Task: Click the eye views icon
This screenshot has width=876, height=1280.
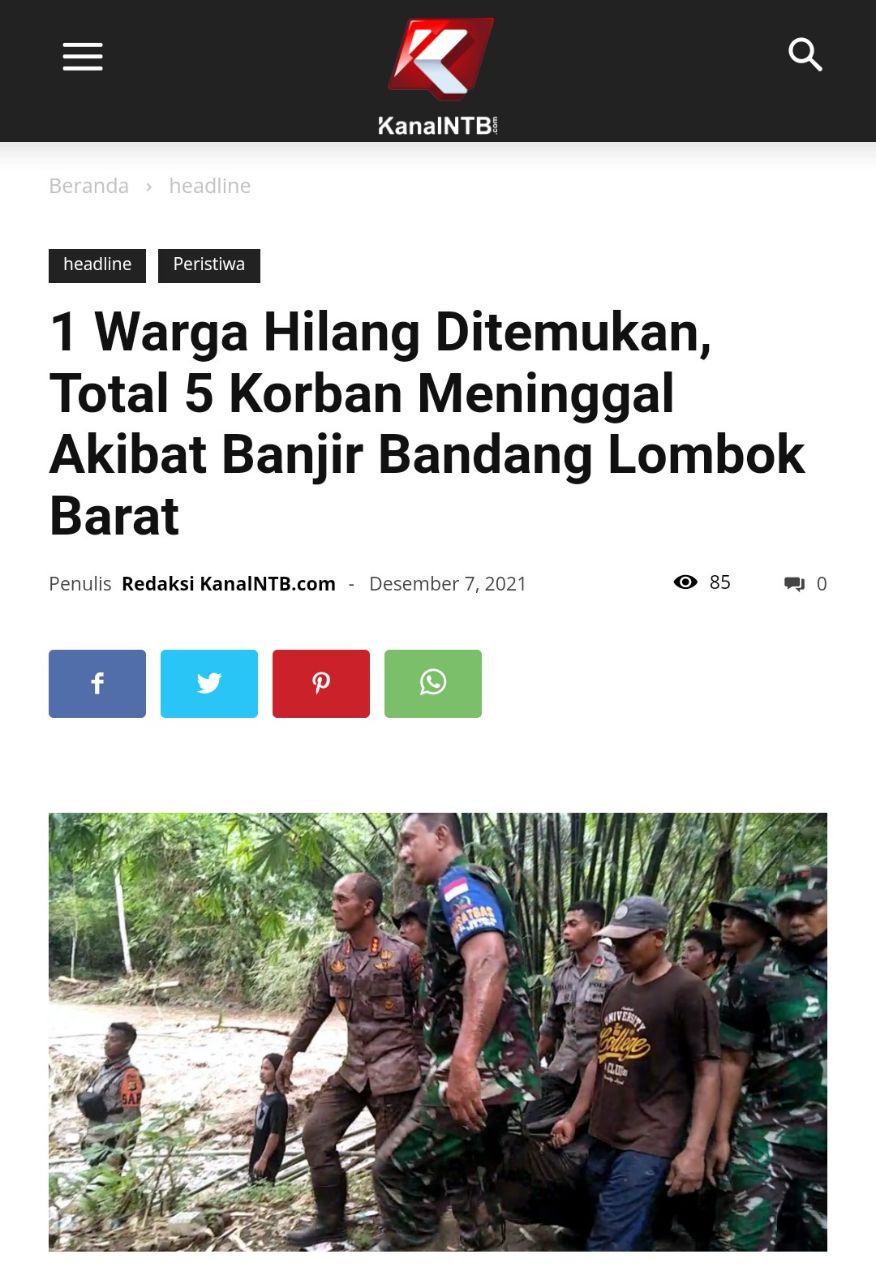Action: click(685, 582)
